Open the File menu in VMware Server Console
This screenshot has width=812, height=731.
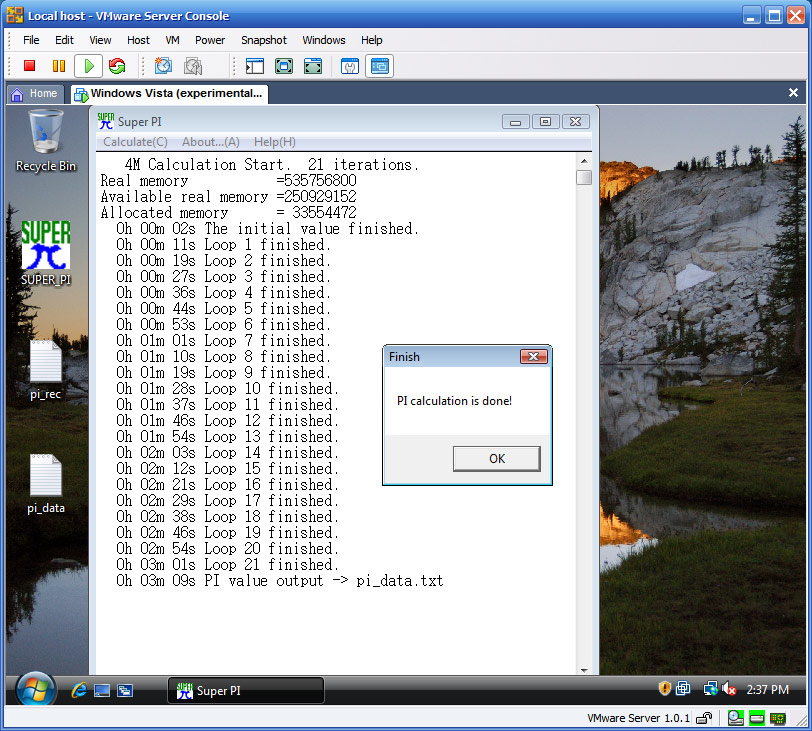(31, 40)
